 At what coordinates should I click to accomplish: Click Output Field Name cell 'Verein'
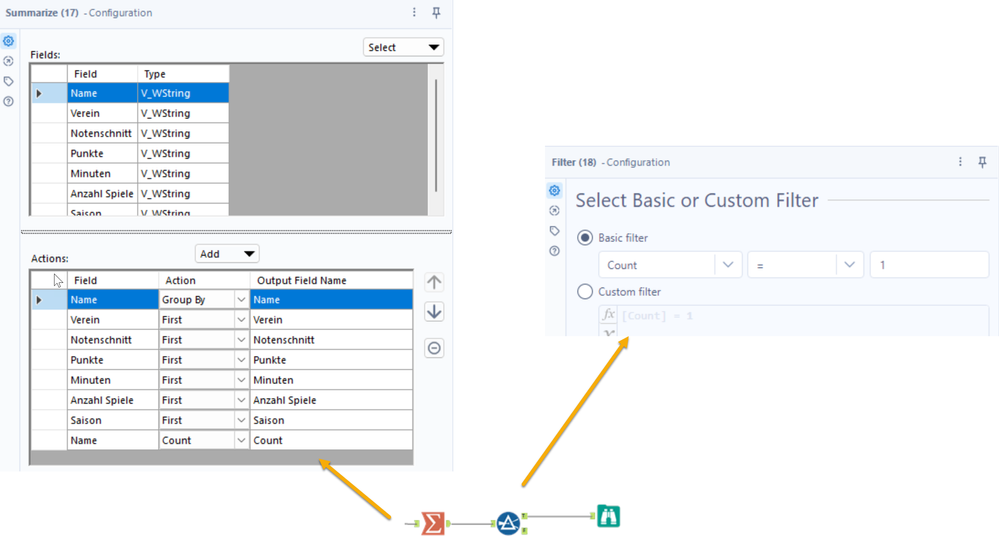331,320
